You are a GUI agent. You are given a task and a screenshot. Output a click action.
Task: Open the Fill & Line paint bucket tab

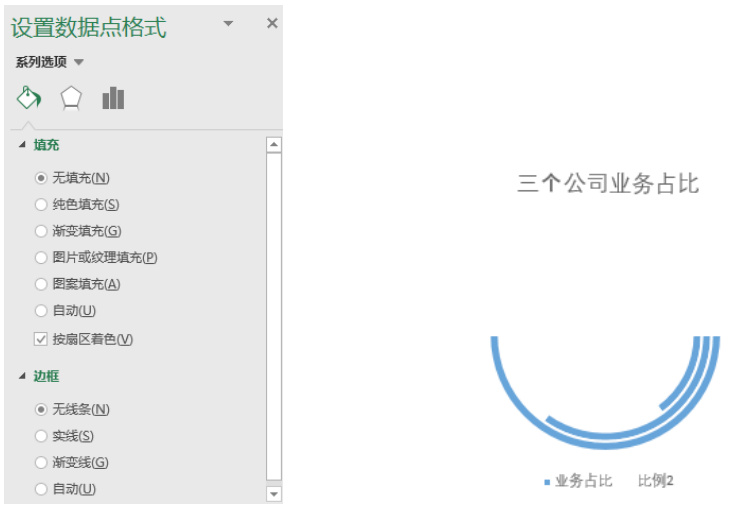(29, 98)
